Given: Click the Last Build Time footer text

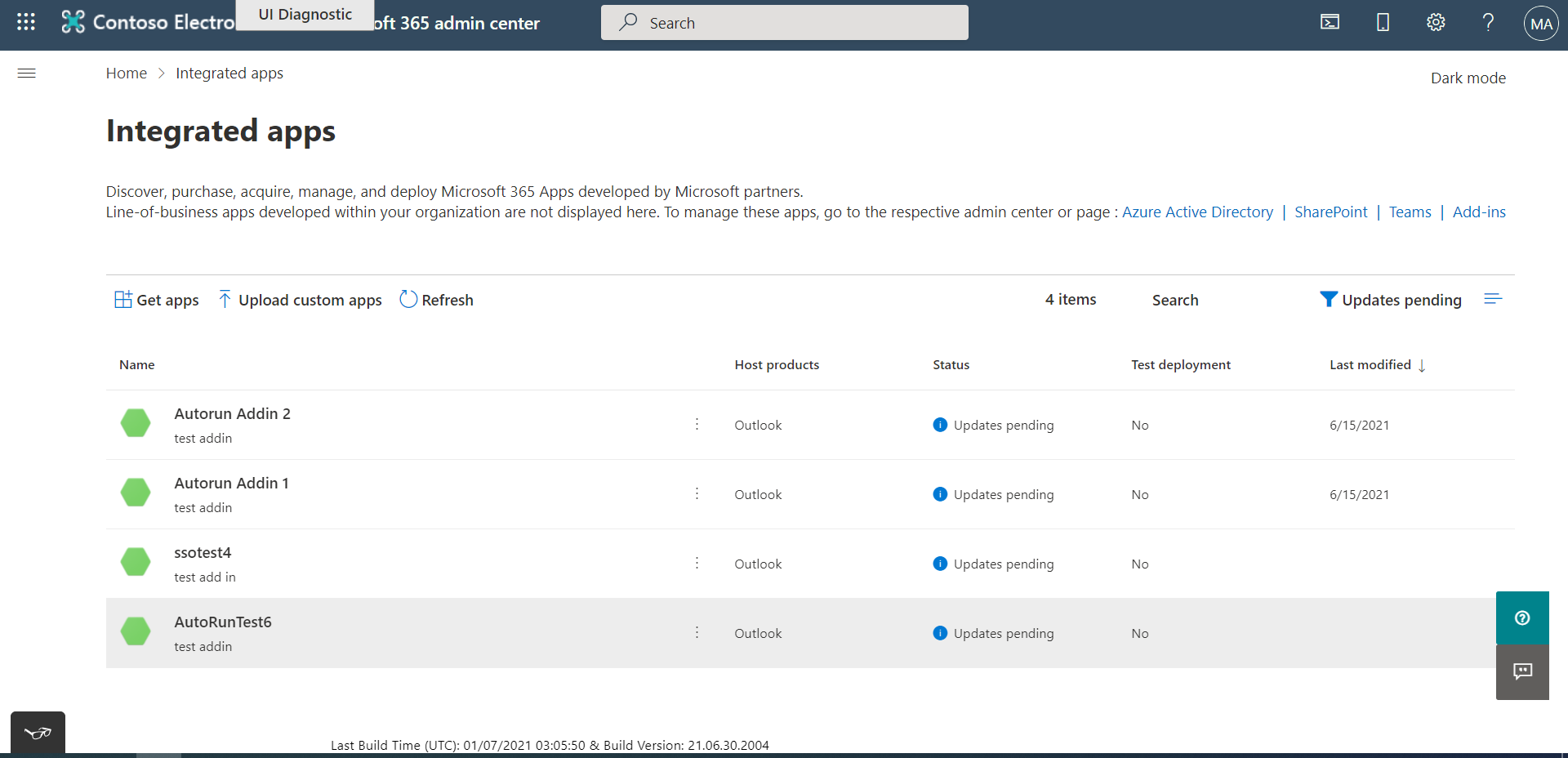Looking at the screenshot, I should point(550,745).
